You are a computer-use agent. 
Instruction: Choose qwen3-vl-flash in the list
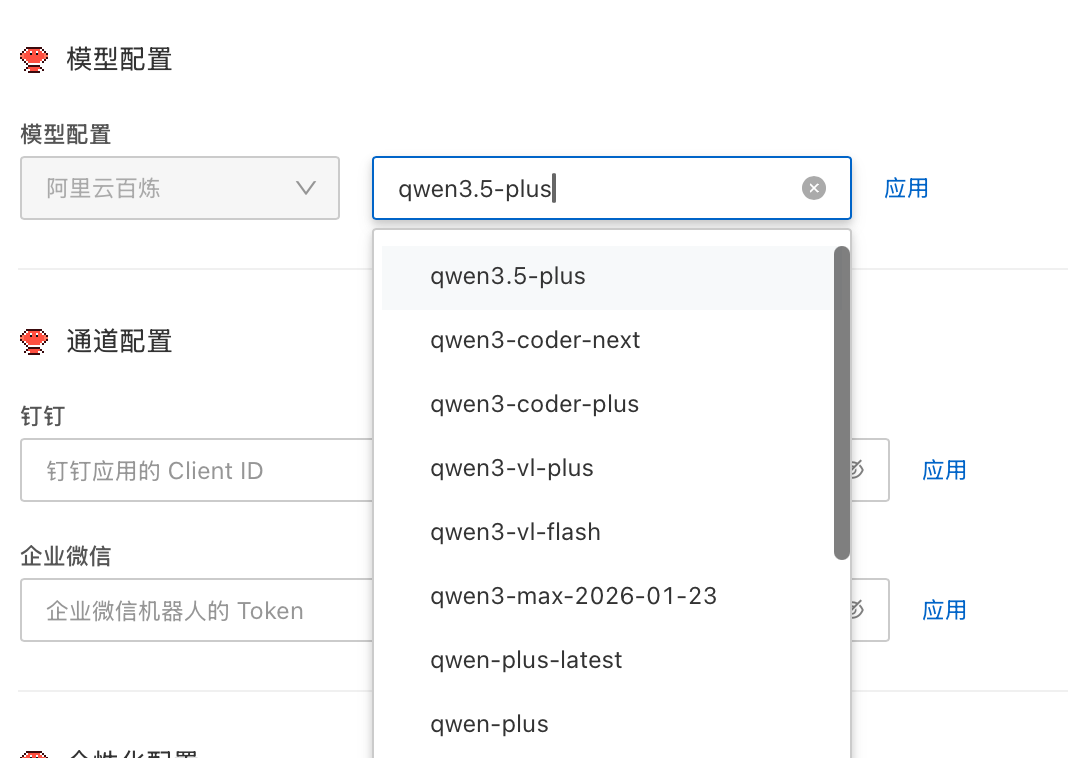point(608,533)
